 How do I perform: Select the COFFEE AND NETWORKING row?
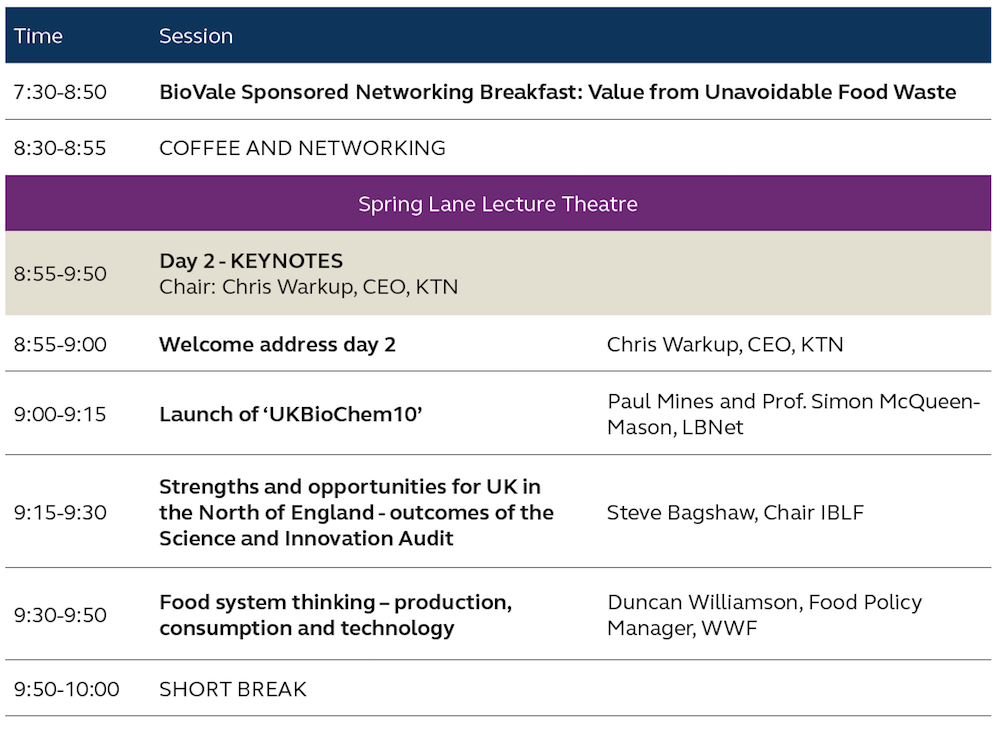click(x=498, y=148)
